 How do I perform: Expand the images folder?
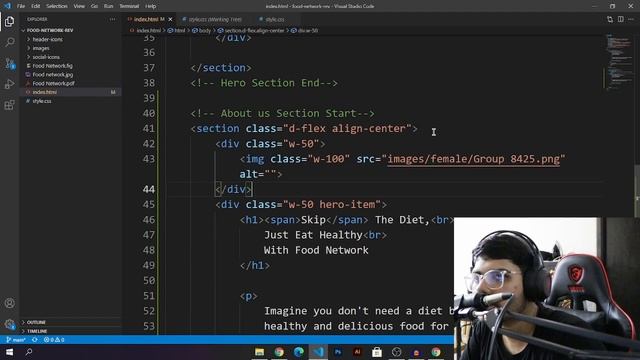pos(40,48)
